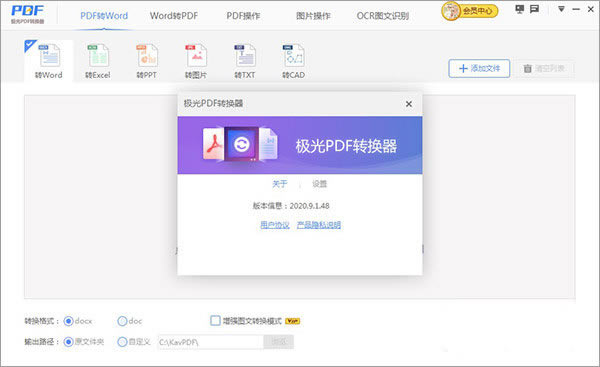Enable the 增强图文转换模式 checkbox
Viewport: 600px width, 367px height.
(215, 320)
